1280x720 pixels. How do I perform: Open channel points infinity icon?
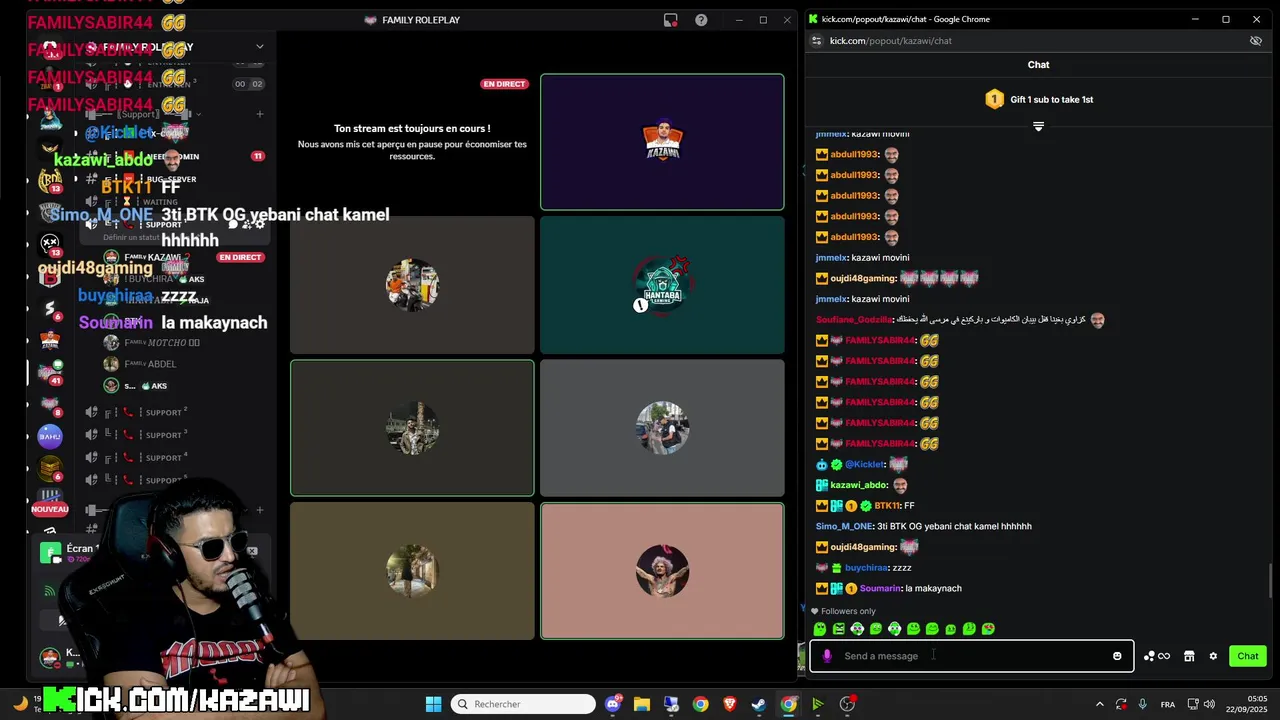click(1157, 656)
